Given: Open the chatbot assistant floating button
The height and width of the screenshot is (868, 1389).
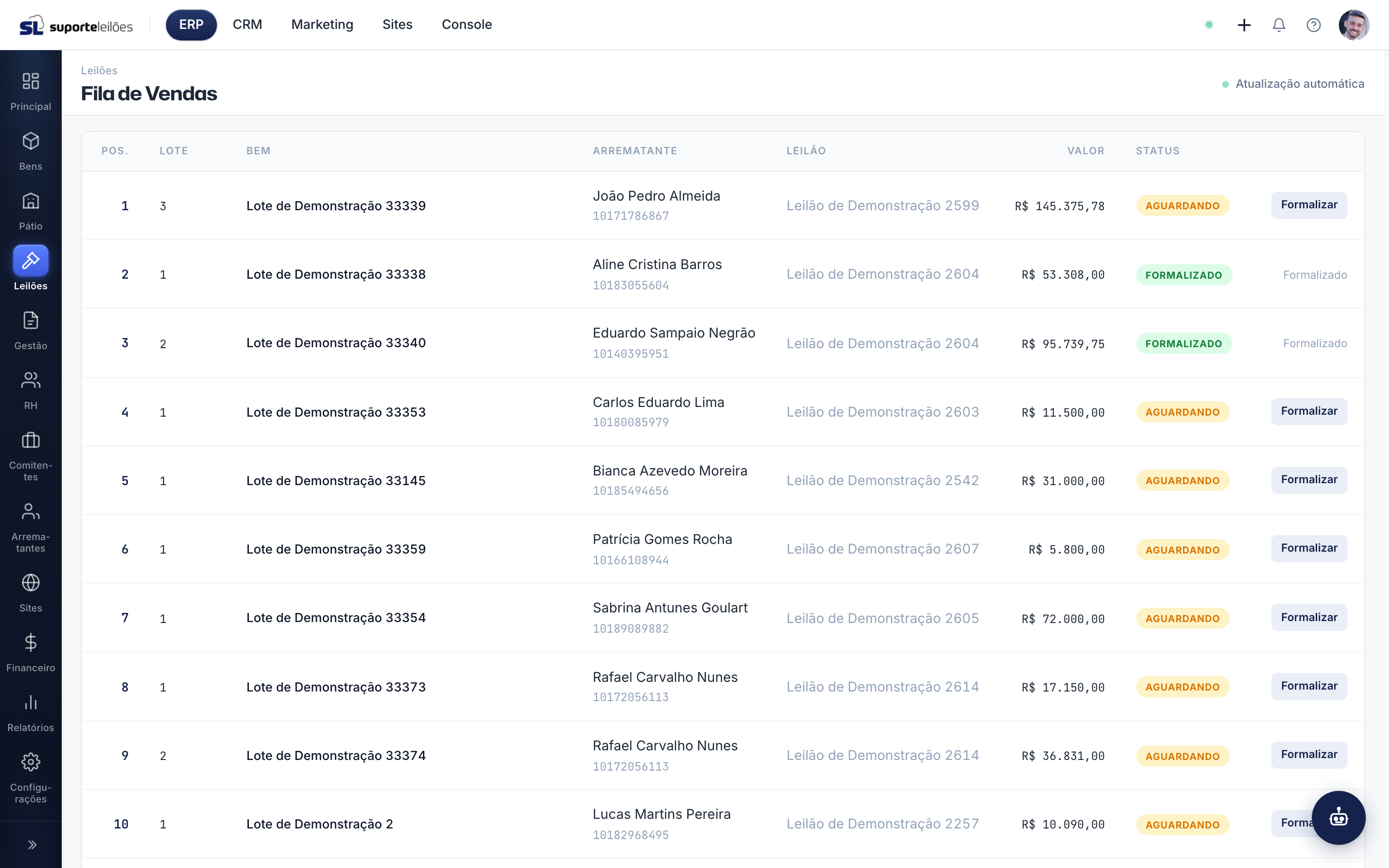Looking at the screenshot, I should click(x=1338, y=817).
